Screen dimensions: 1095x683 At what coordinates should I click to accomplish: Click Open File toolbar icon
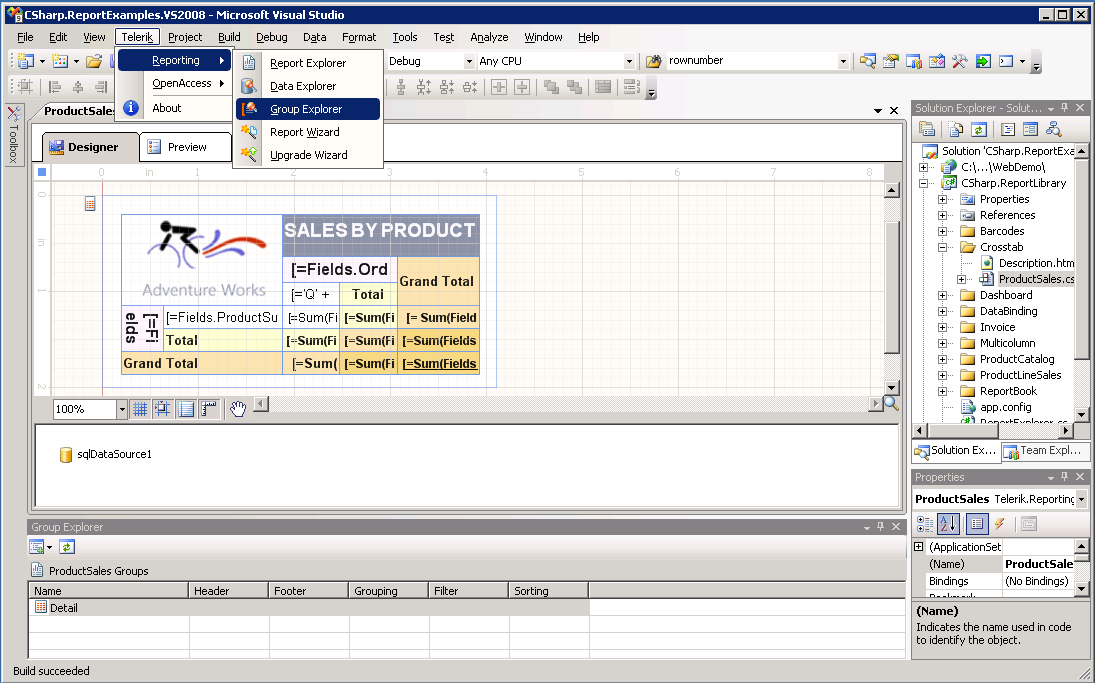point(94,61)
